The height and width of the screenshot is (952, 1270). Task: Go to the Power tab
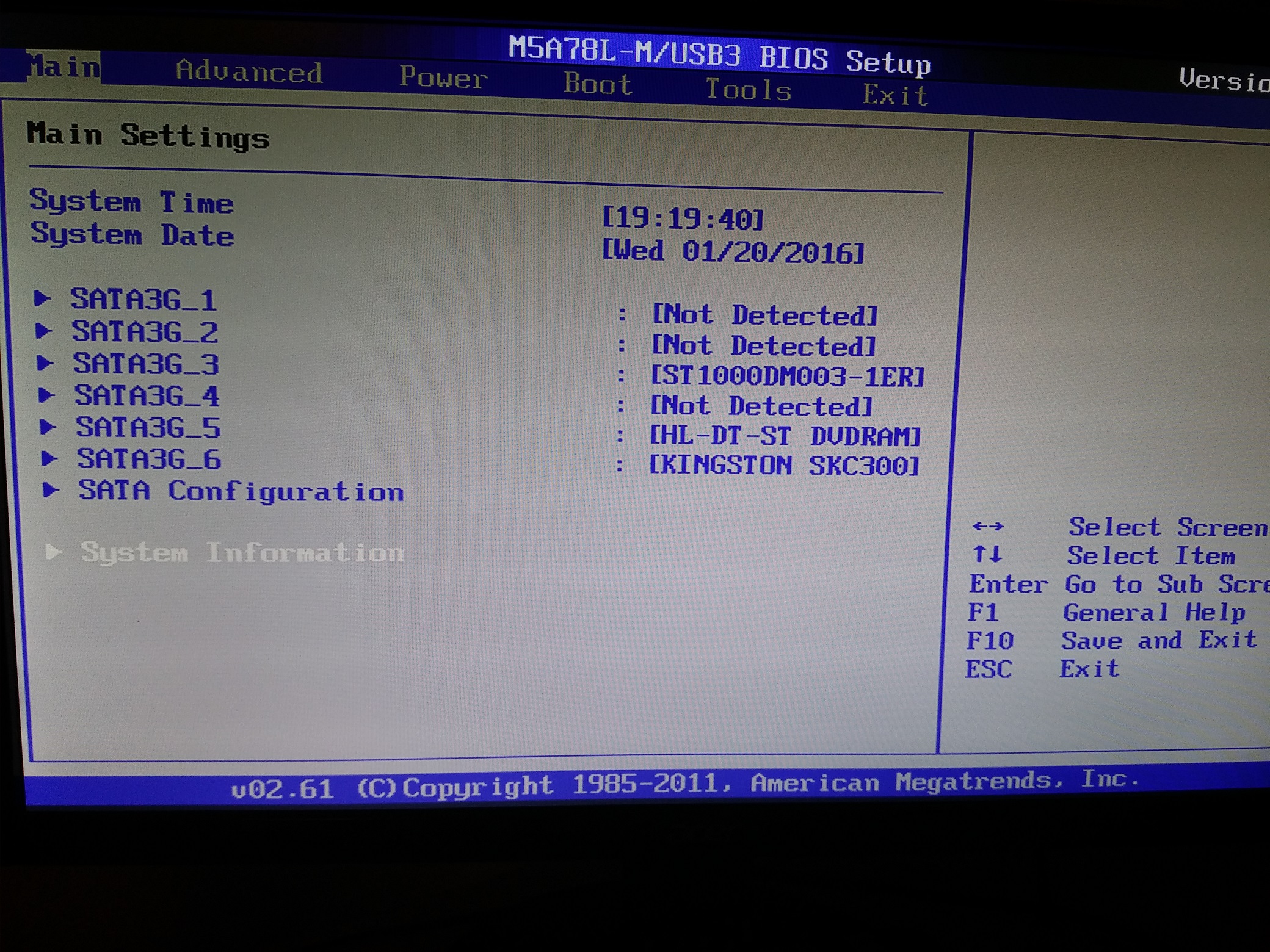pyautogui.click(x=443, y=78)
